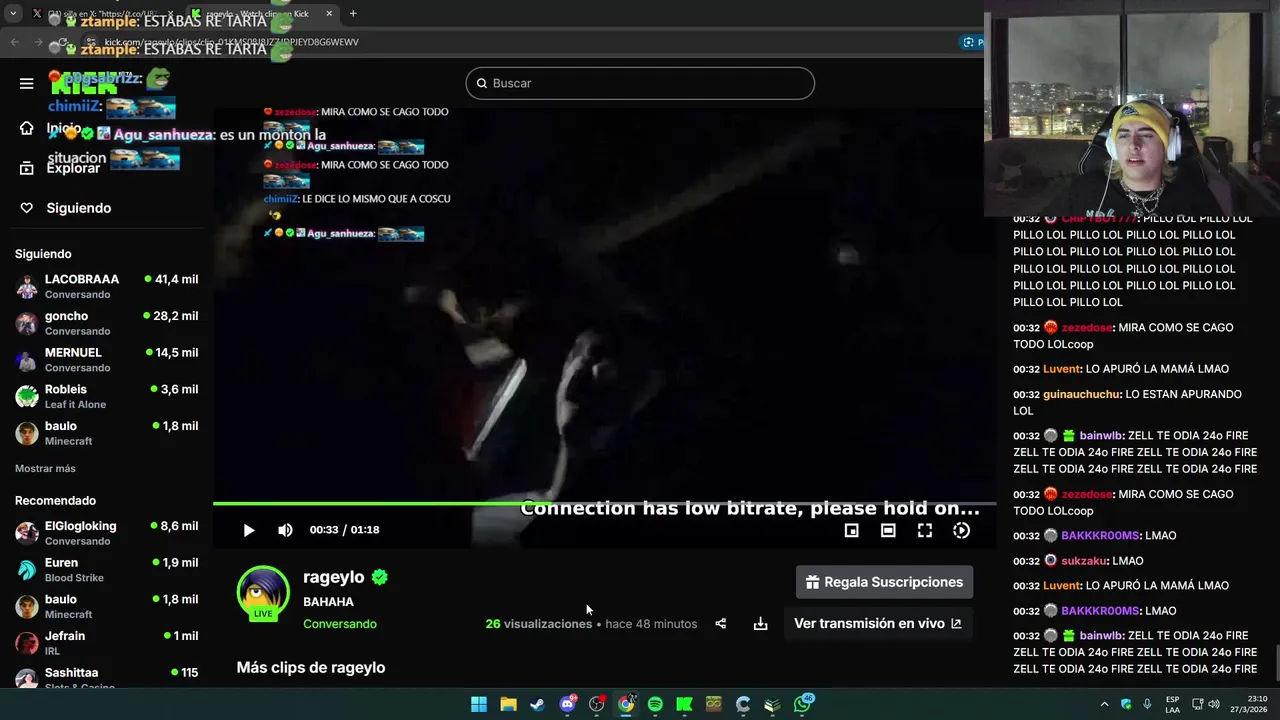1280x720 pixels.
Task: Close the Kick clip browser tab
Action: [x=329, y=14]
